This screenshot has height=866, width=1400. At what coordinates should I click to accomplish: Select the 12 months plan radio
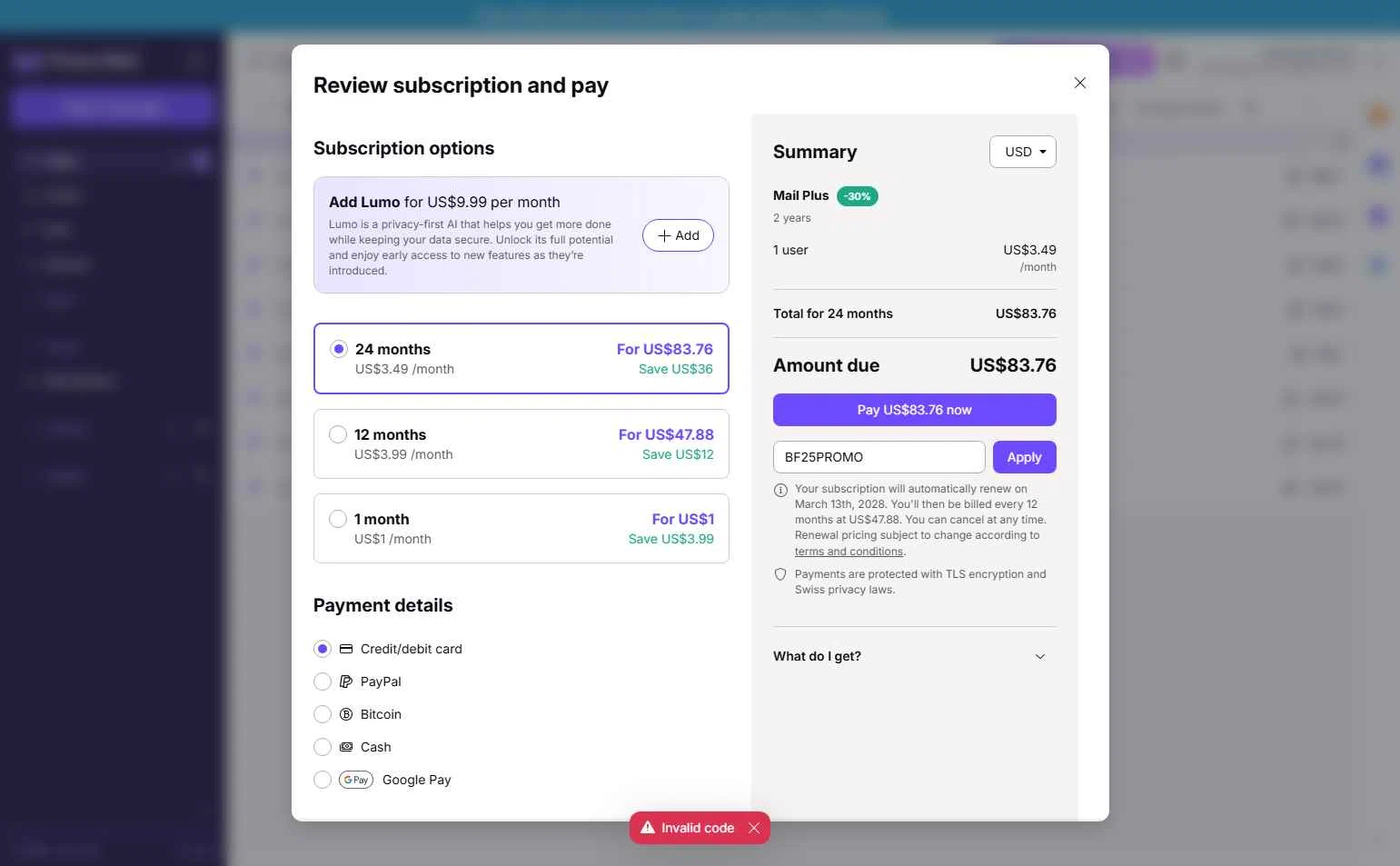click(x=338, y=434)
